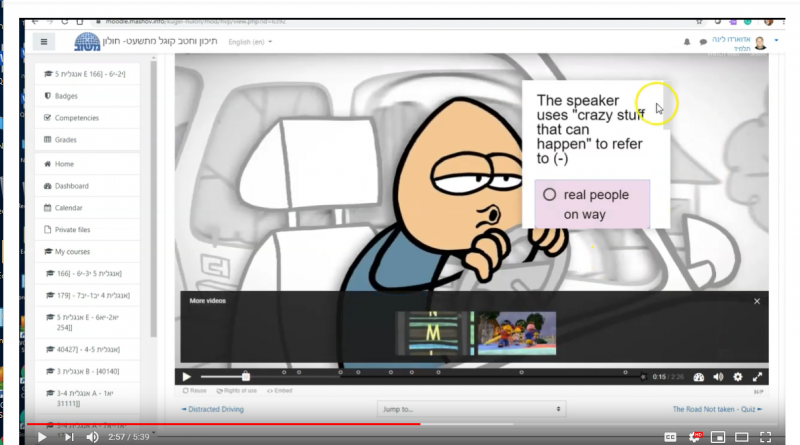Skip to next YouTube video
Viewport: 800px width, 445px height.
69,437
